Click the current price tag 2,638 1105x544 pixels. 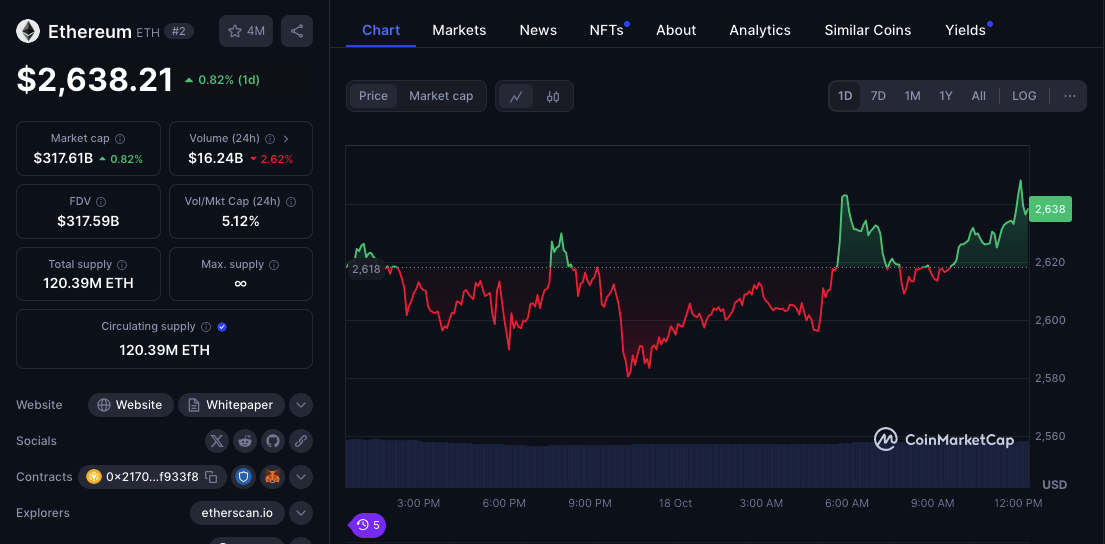pos(1050,209)
